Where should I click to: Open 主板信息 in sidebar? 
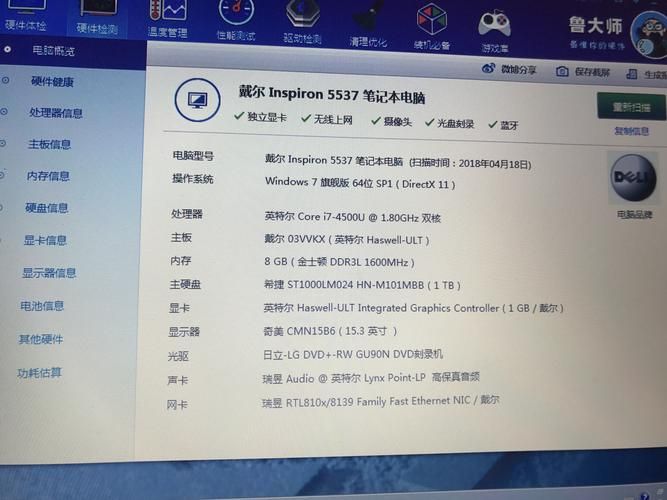(x=49, y=144)
